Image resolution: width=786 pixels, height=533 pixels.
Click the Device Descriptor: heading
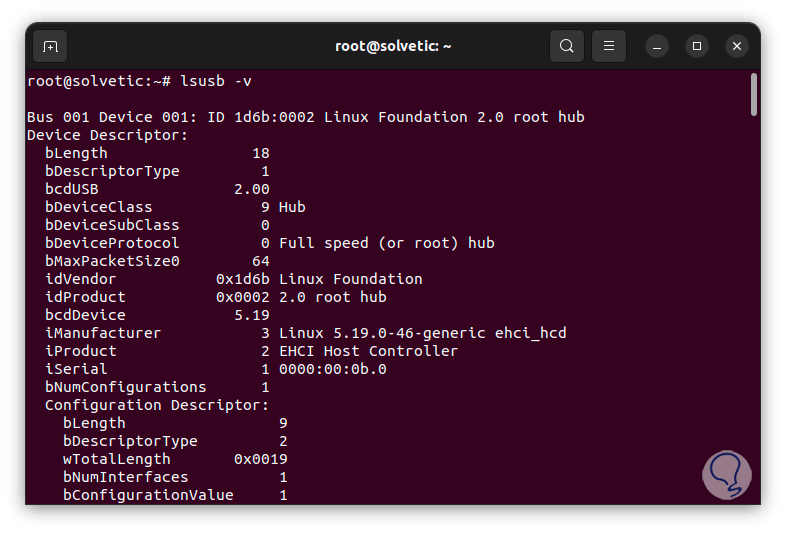click(x=107, y=135)
